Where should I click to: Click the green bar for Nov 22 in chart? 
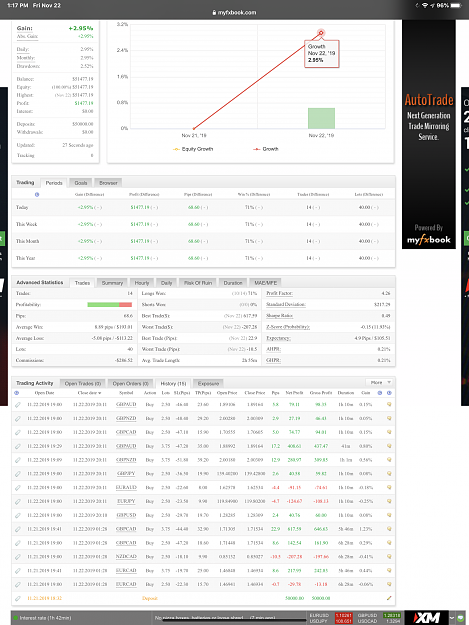321,118
